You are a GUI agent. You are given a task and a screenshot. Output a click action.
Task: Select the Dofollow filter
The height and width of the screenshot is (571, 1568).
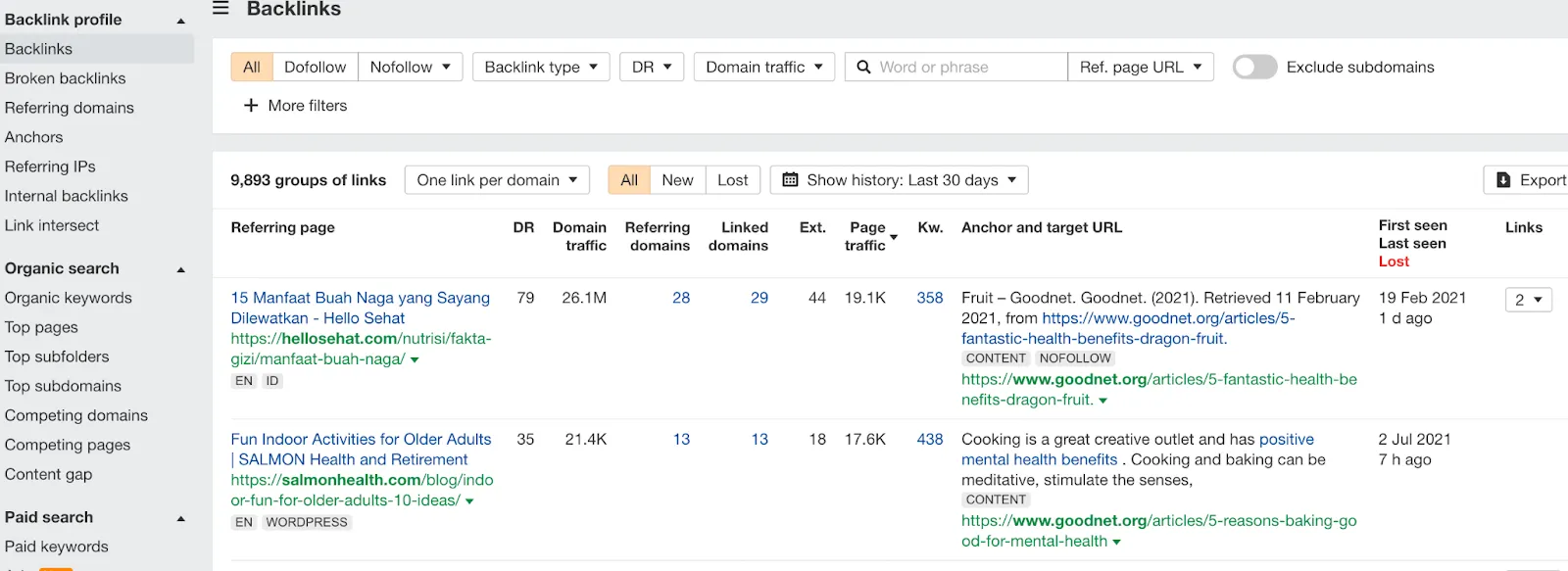315,67
